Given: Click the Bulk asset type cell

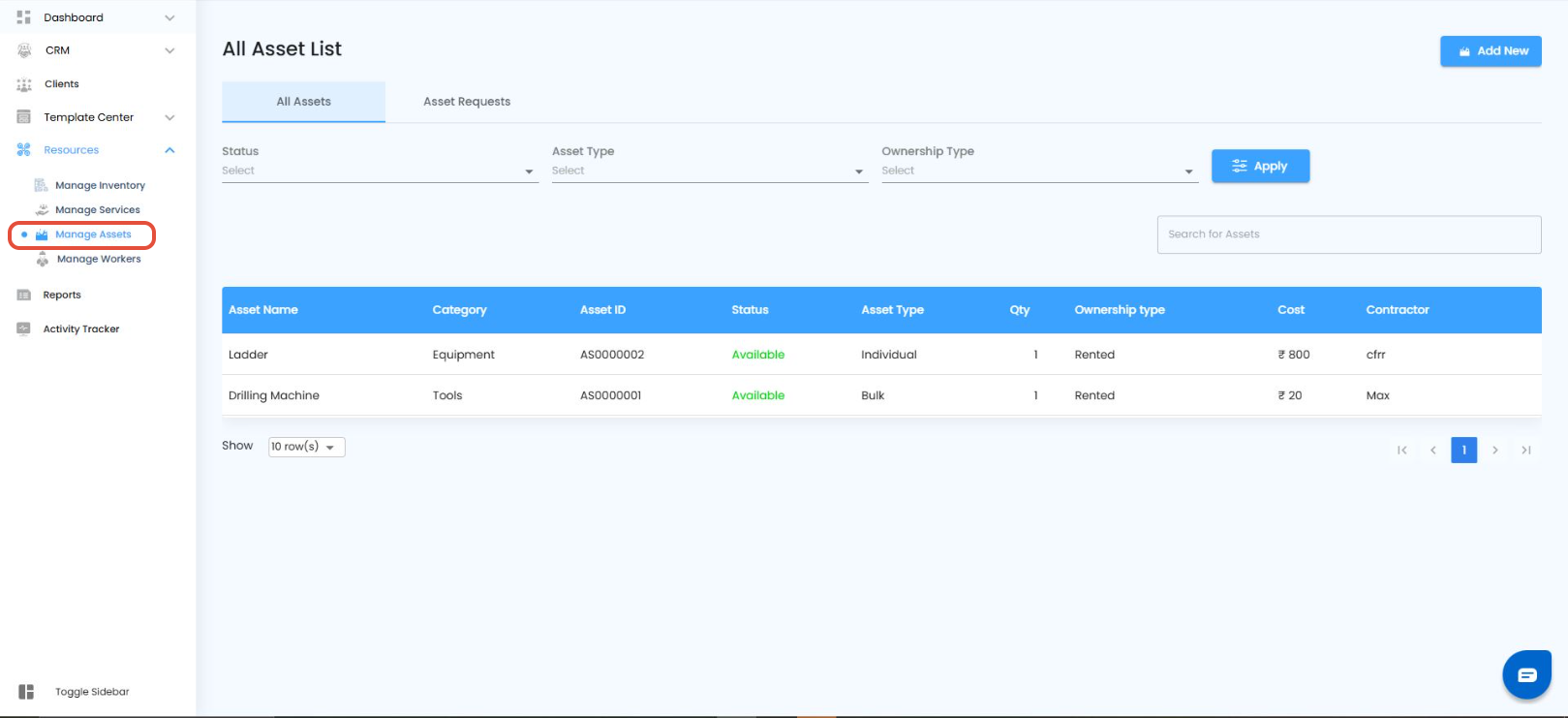Looking at the screenshot, I should pyautogui.click(x=873, y=395).
